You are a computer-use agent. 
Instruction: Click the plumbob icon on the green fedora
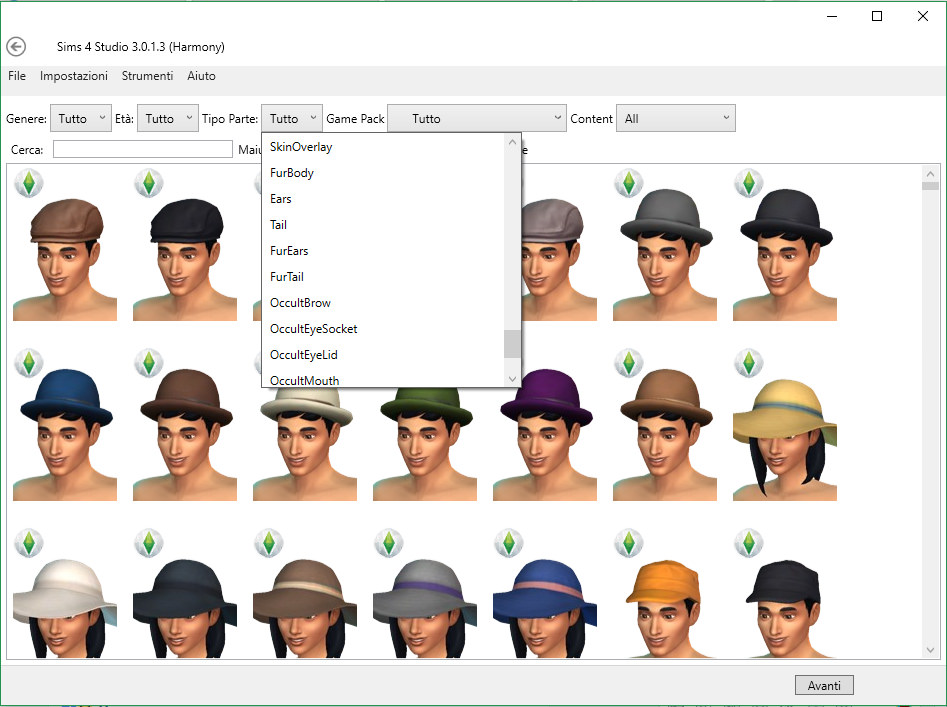pos(388,363)
